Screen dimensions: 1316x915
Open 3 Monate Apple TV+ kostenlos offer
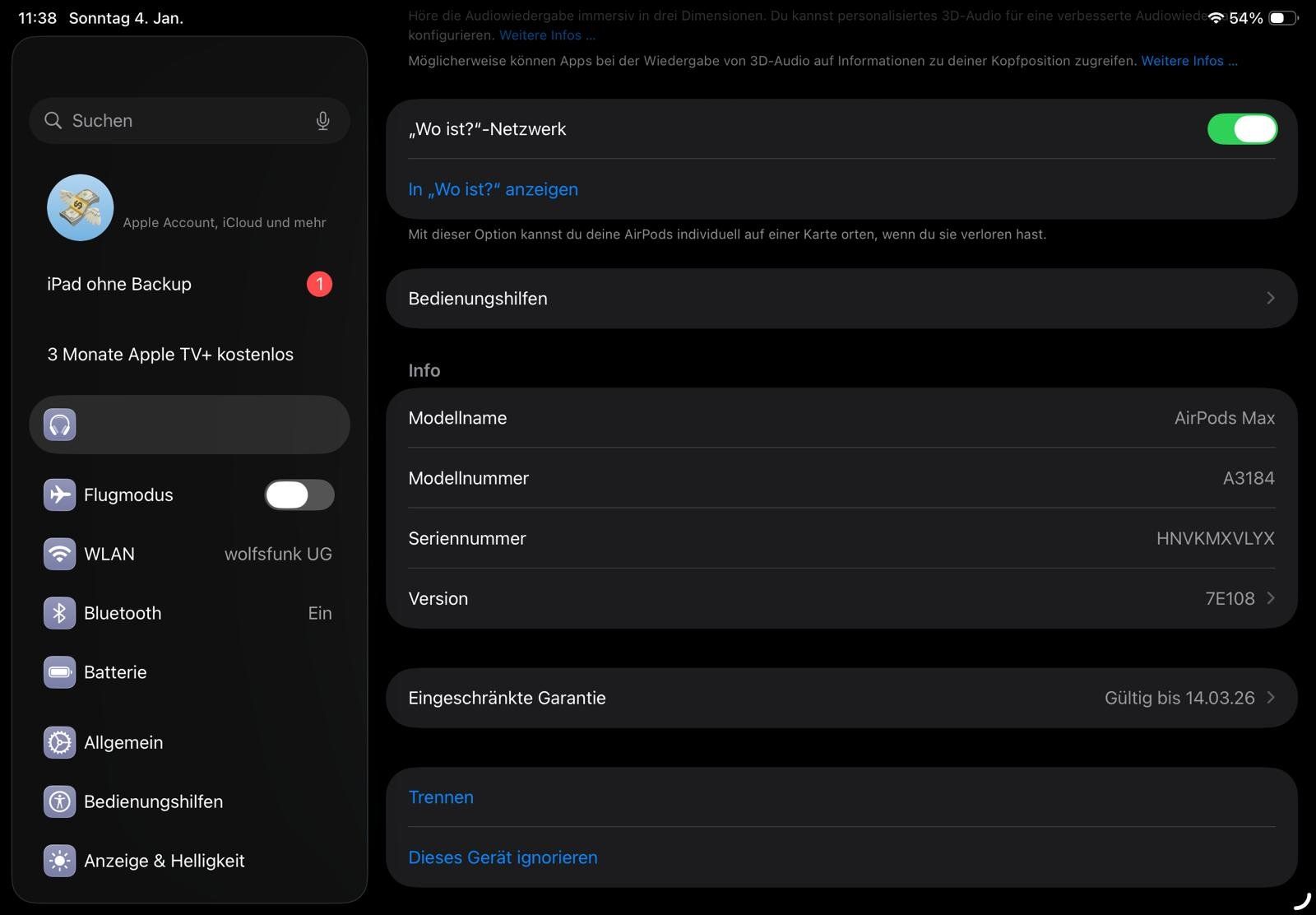point(170,355)
